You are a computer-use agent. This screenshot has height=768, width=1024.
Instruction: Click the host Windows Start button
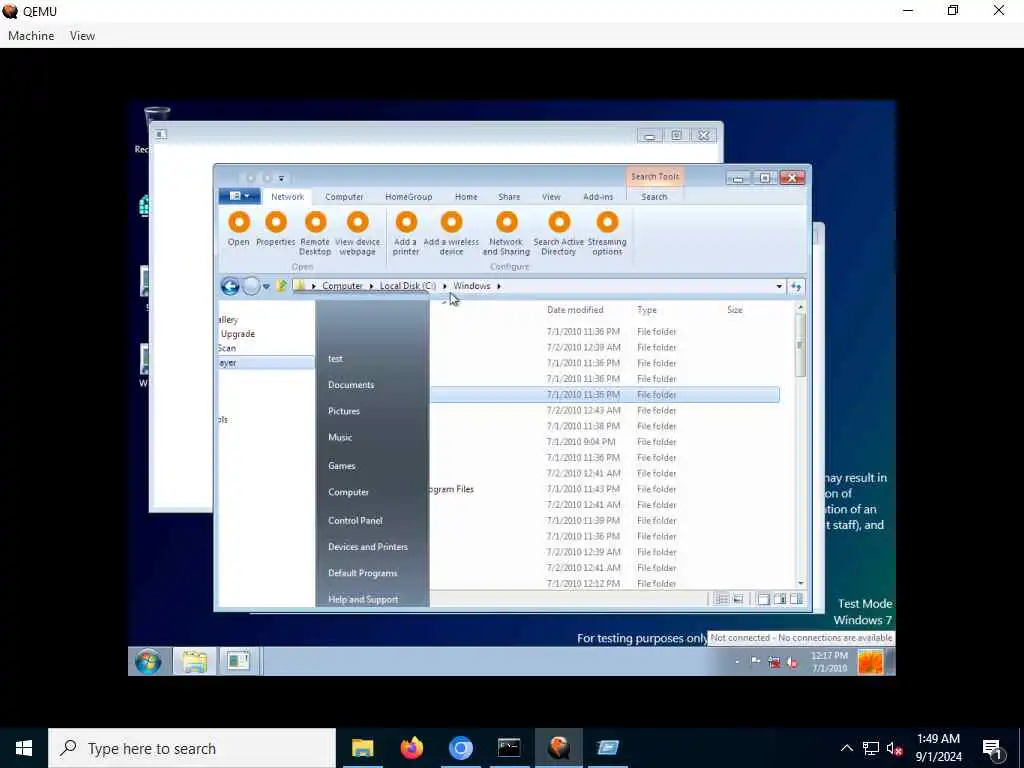24,748
